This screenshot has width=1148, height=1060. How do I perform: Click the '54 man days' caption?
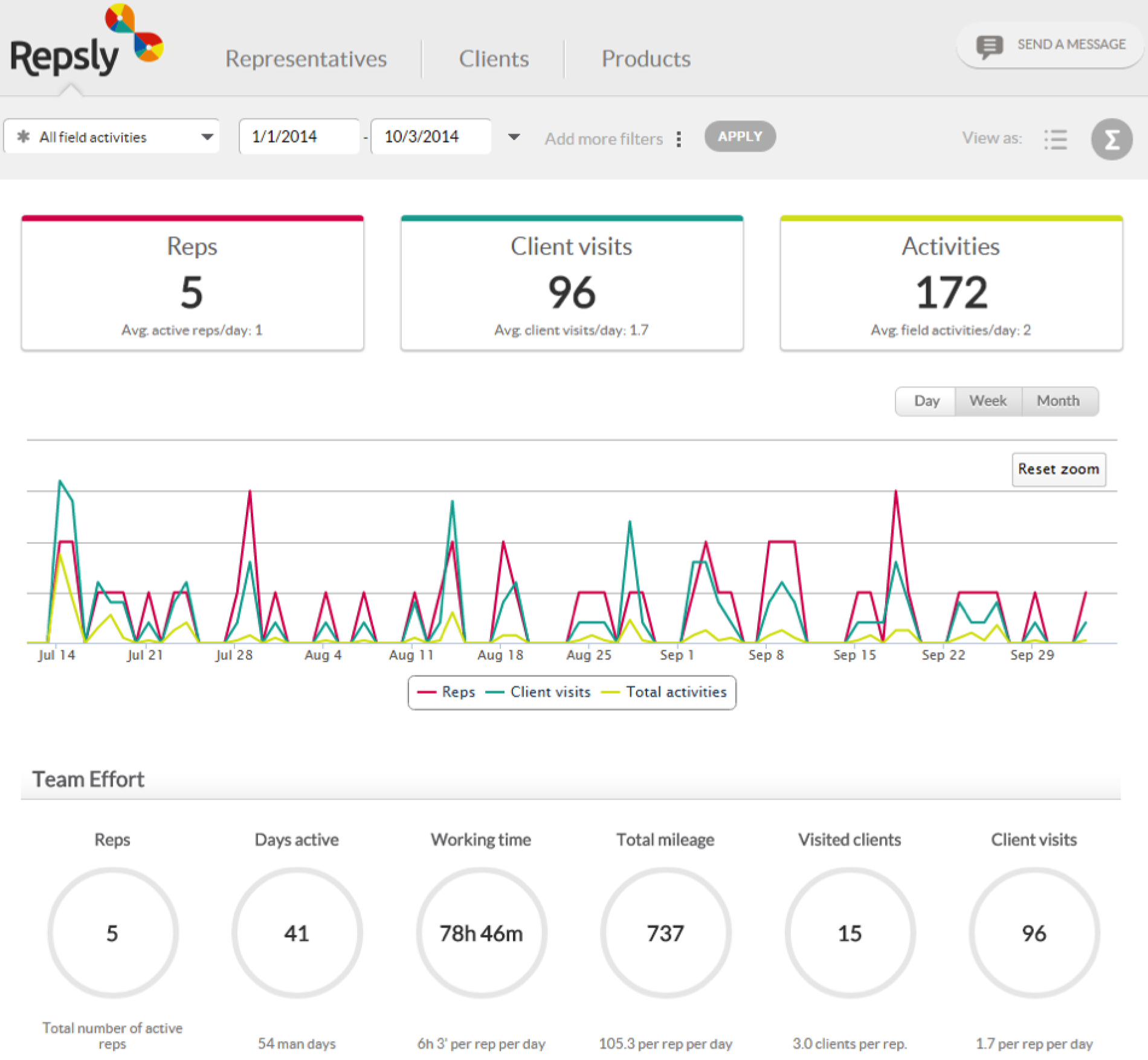pyautogui.click(x=297, y=1044)
